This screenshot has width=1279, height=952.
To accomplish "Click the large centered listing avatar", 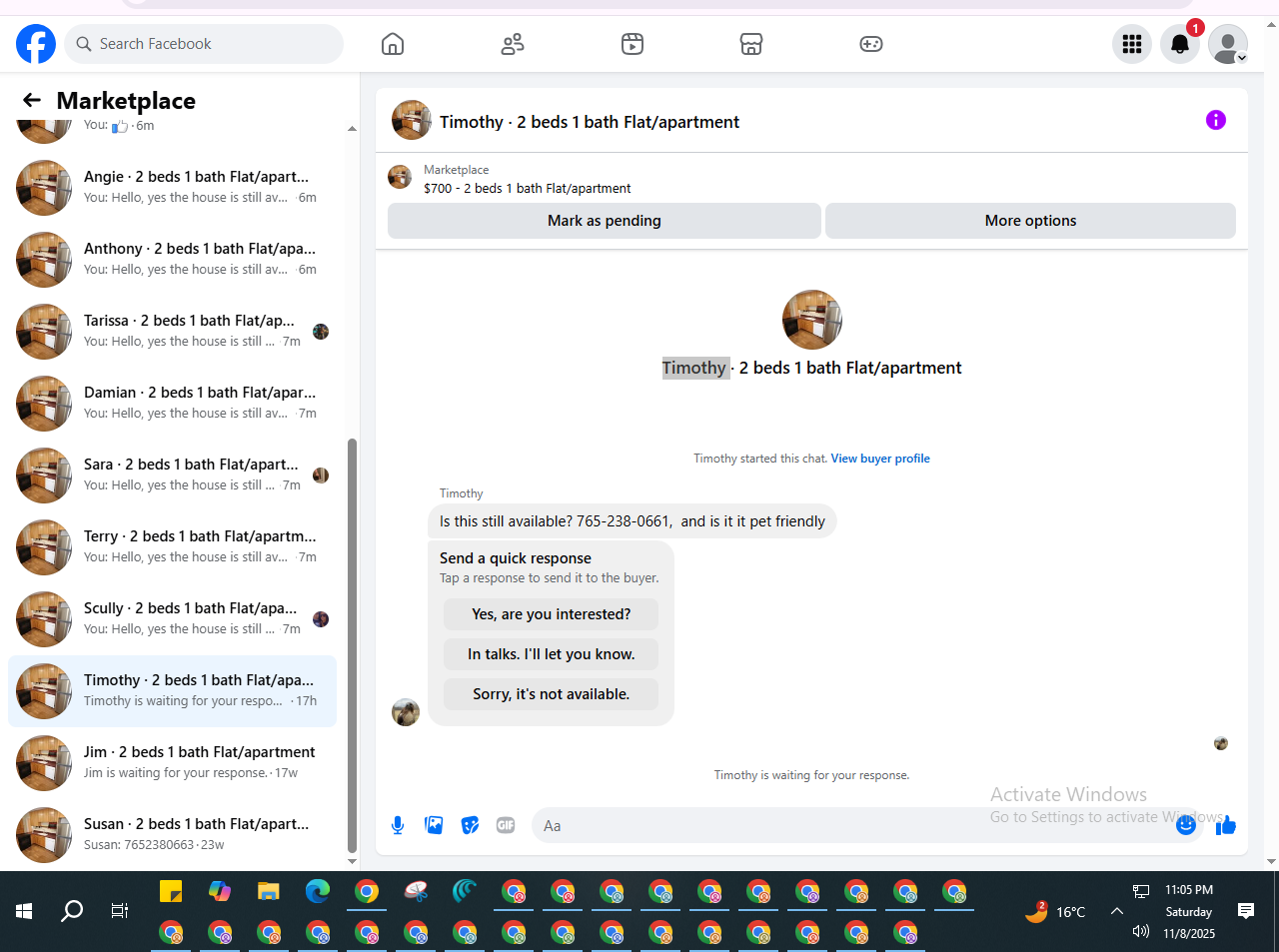I will point(812,320).
